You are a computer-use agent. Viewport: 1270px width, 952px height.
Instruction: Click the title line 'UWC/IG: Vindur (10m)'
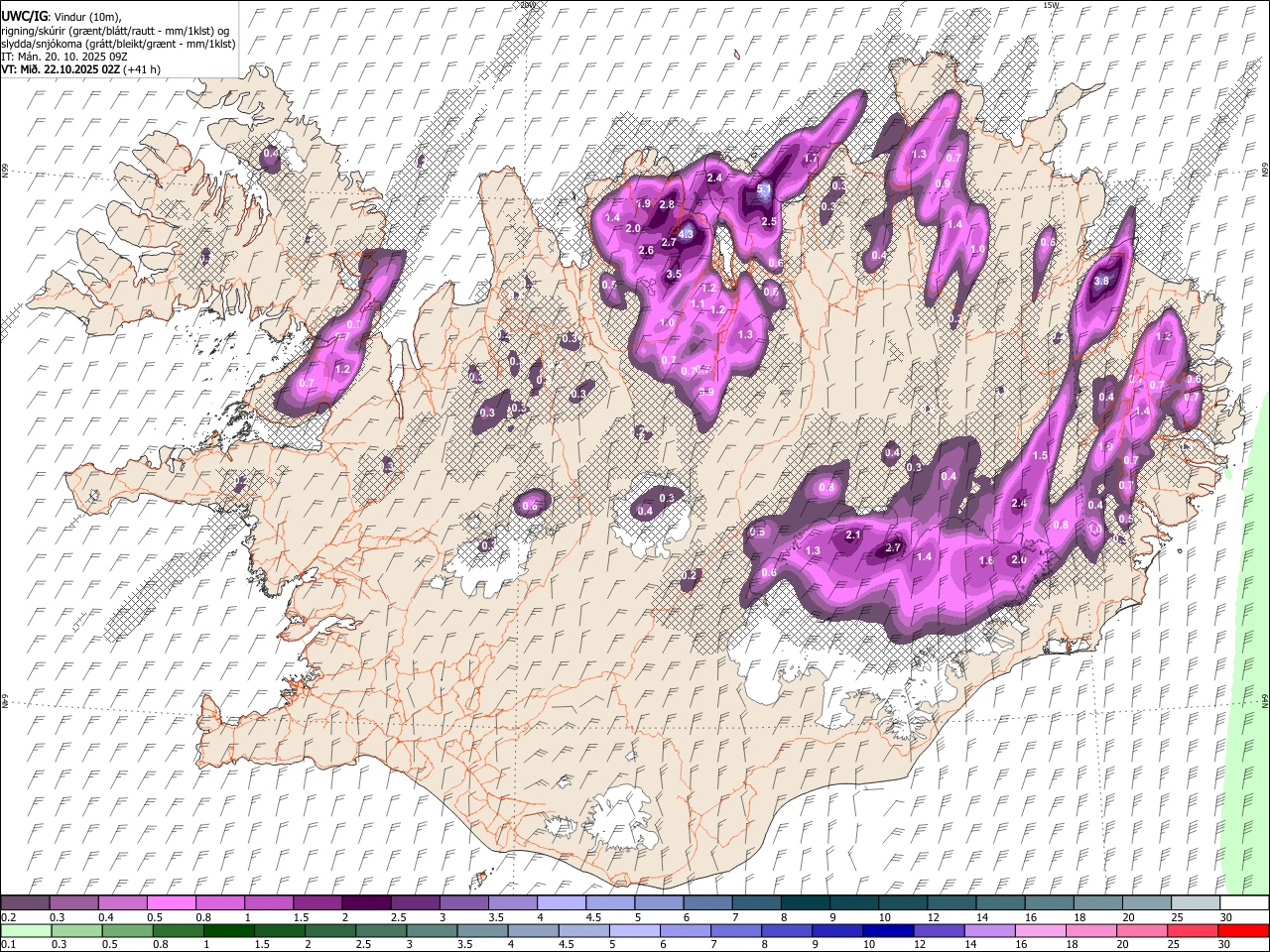pyautogui.click(x=61, y=17)
